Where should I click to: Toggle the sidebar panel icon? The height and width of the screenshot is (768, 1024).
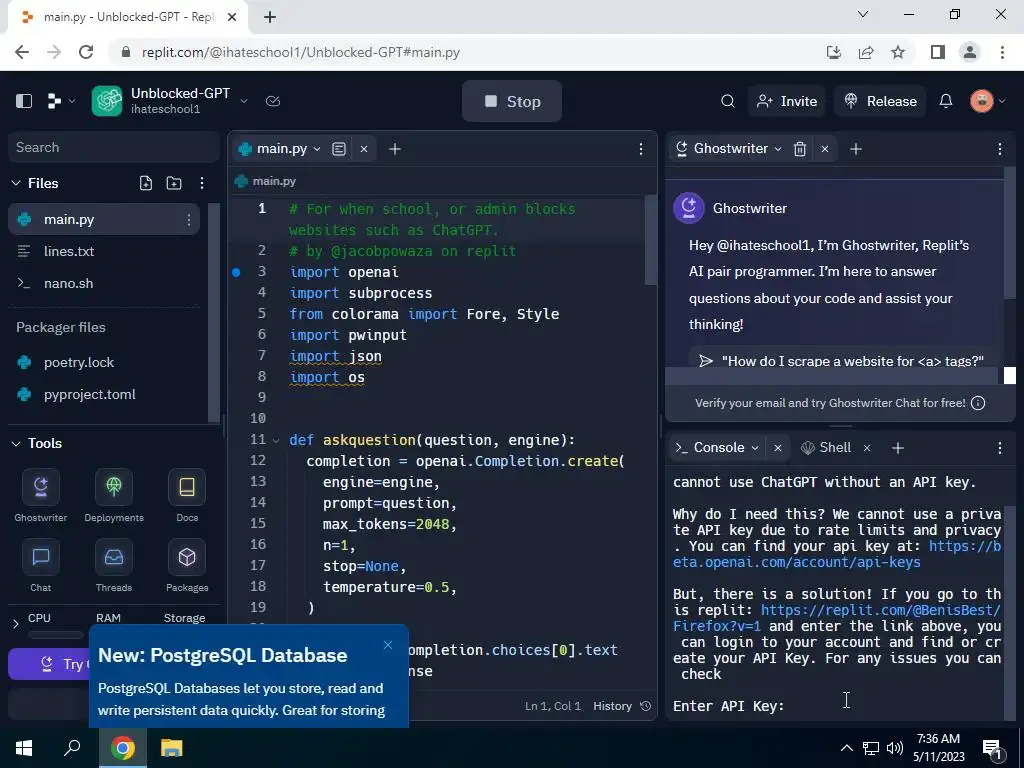[24, 101]
